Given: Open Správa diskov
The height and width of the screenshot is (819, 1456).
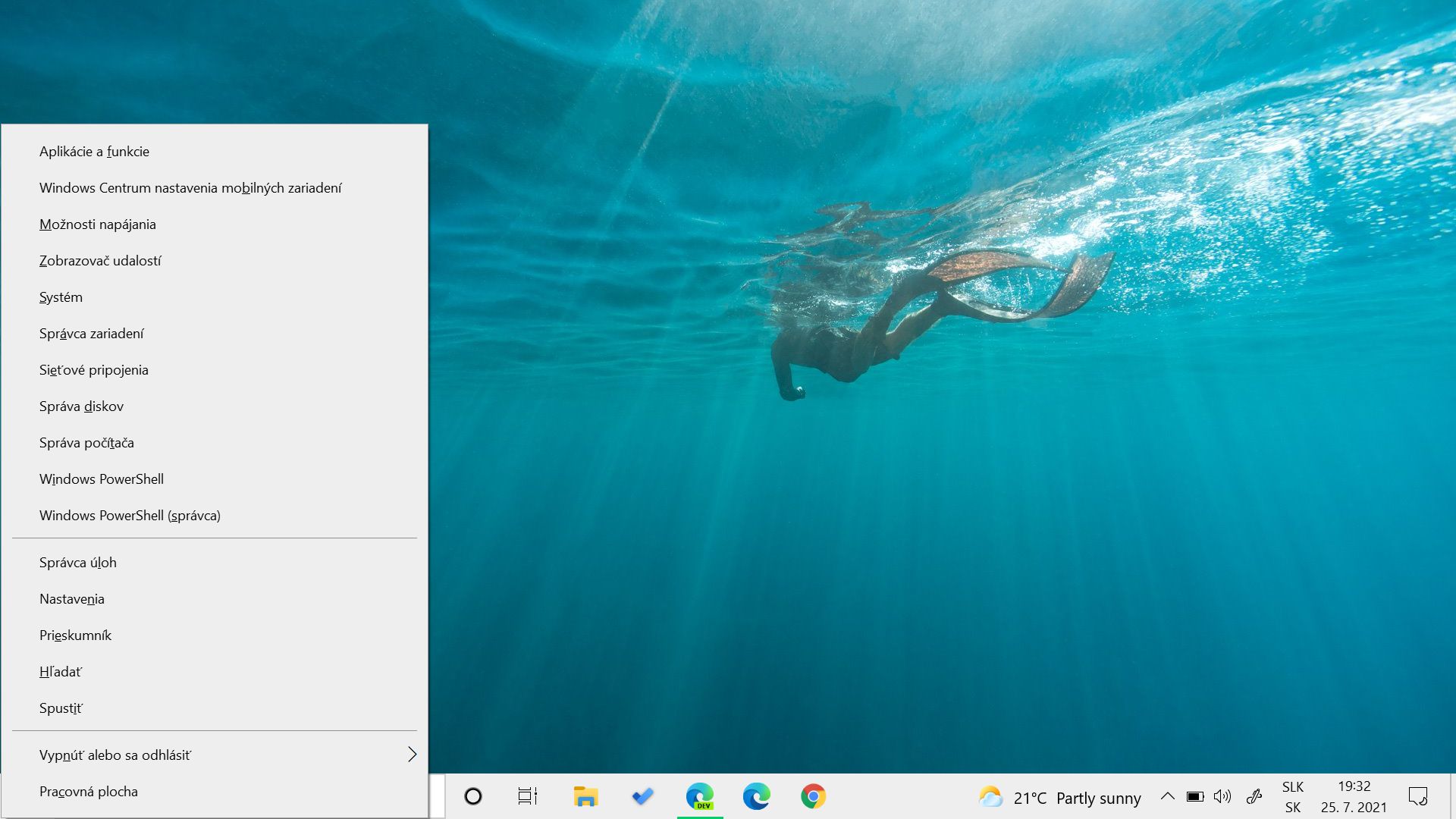Looking at the screenshot, I should point(215,406).
